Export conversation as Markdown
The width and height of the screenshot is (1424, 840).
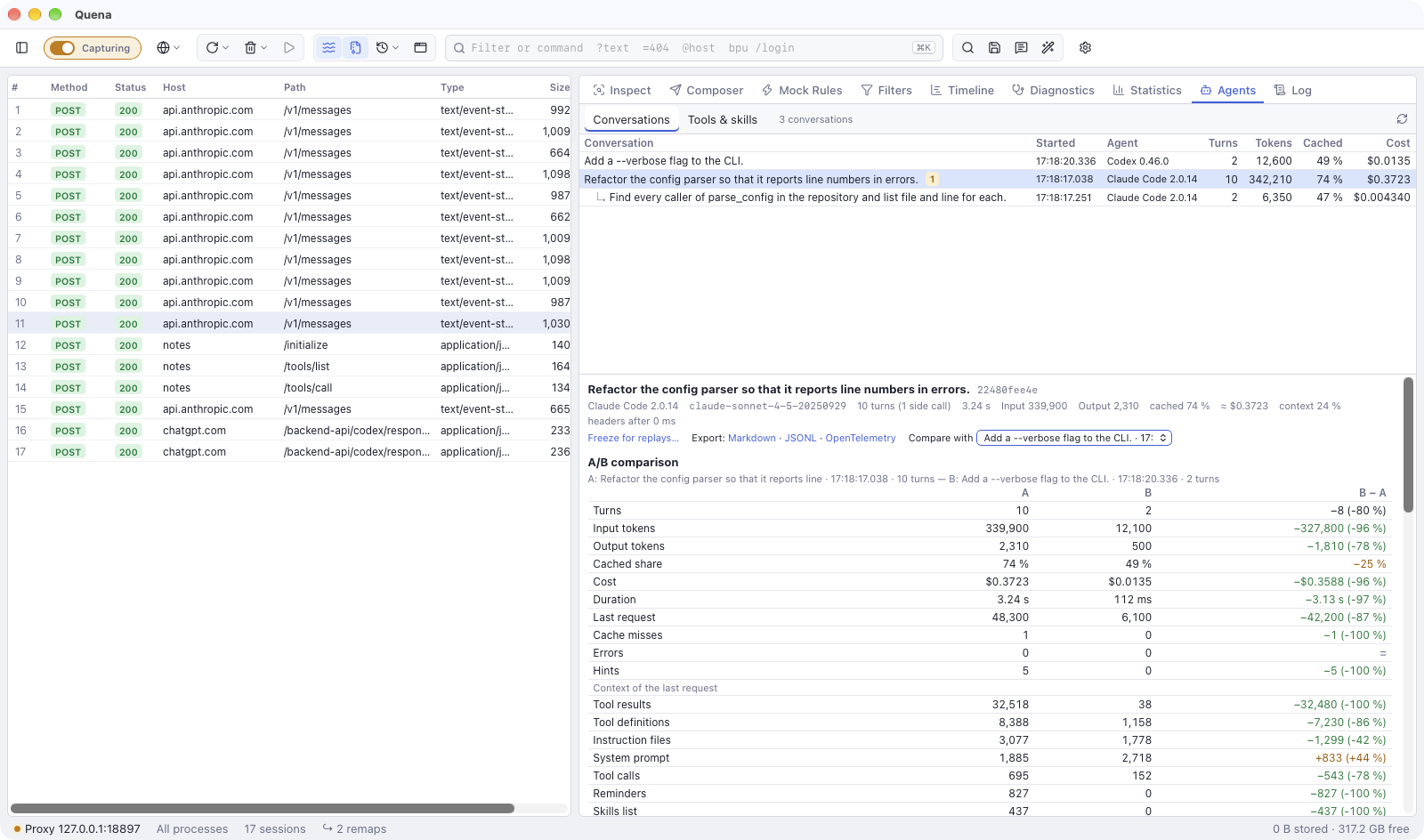(x=752, y=438)
